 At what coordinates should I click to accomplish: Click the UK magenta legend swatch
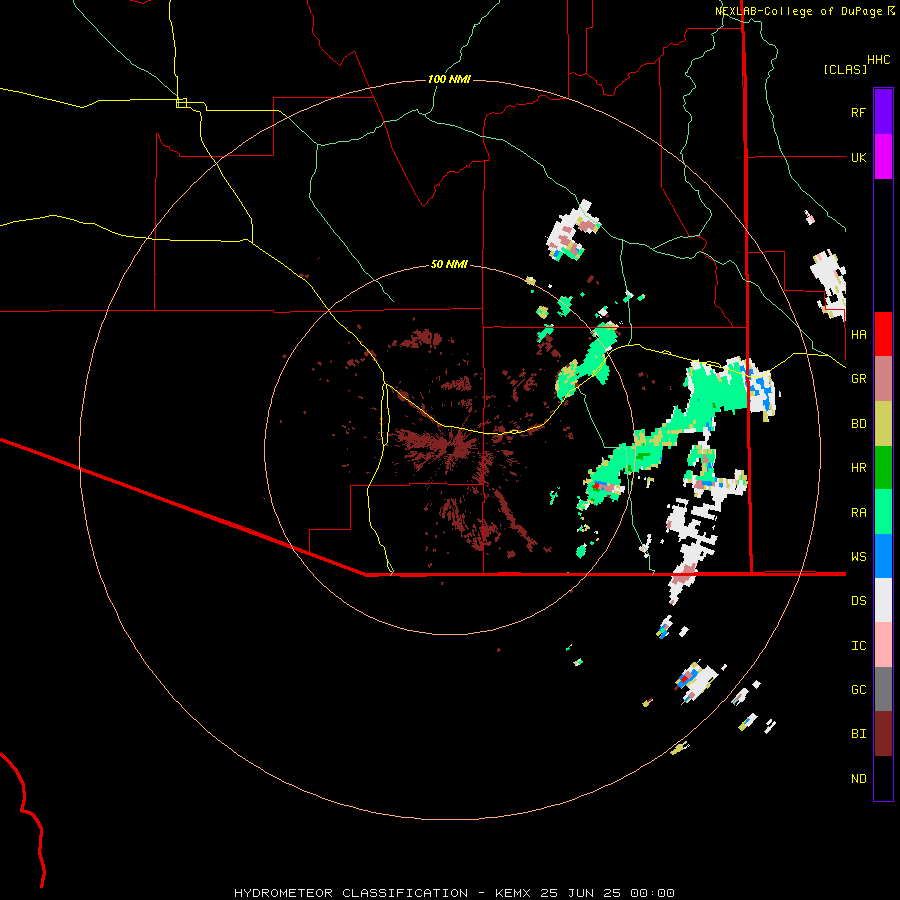pos(883,157)
